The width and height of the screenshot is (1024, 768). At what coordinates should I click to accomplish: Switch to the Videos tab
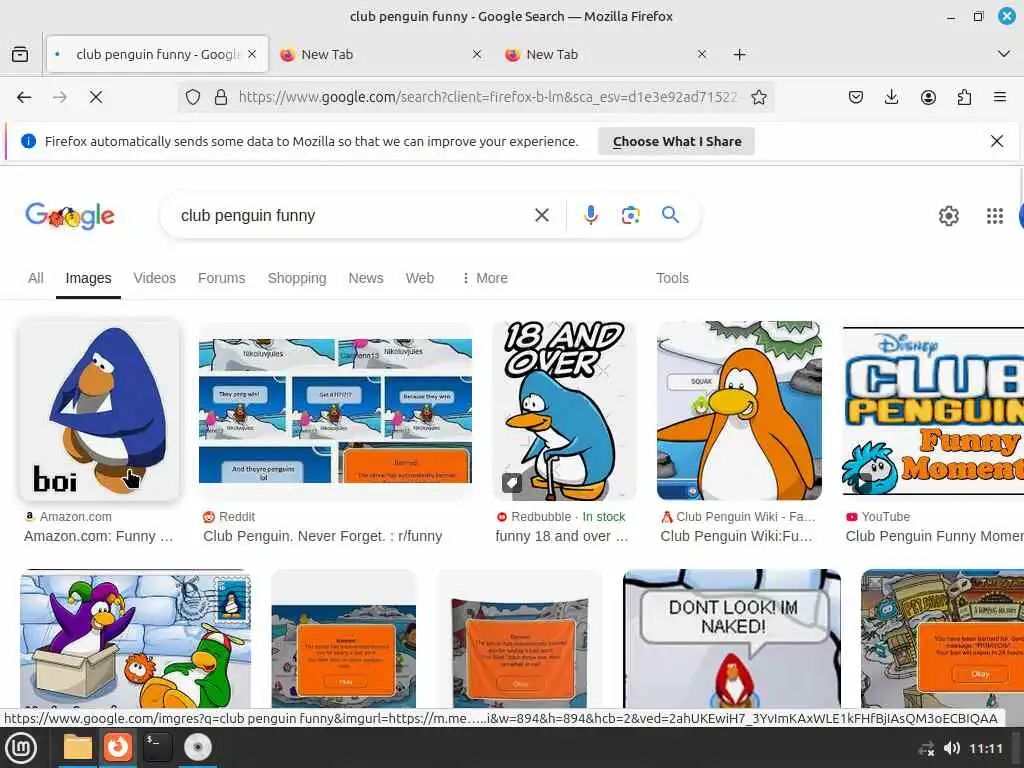tap(155, 278)
